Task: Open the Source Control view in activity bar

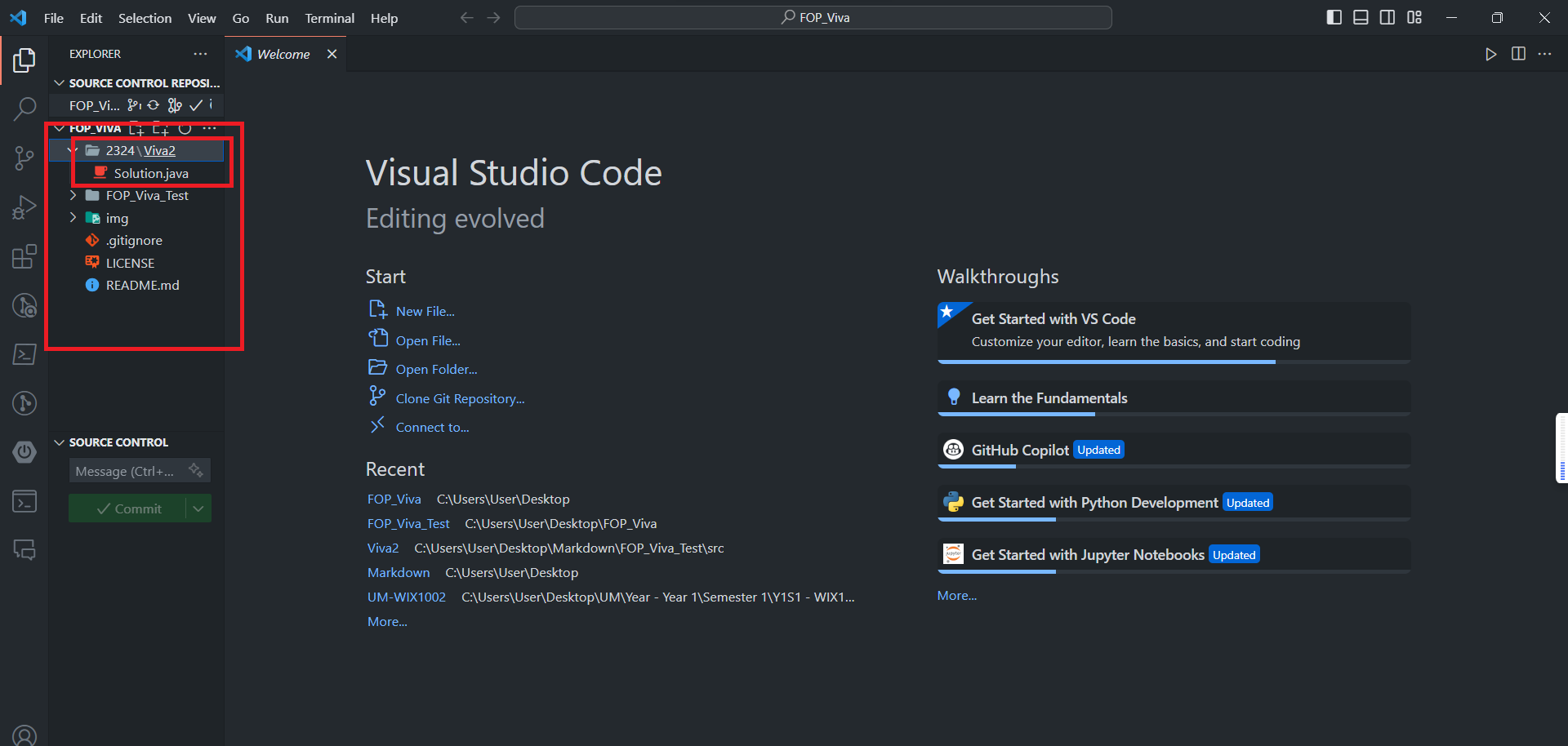Action: tap(24, 158)
